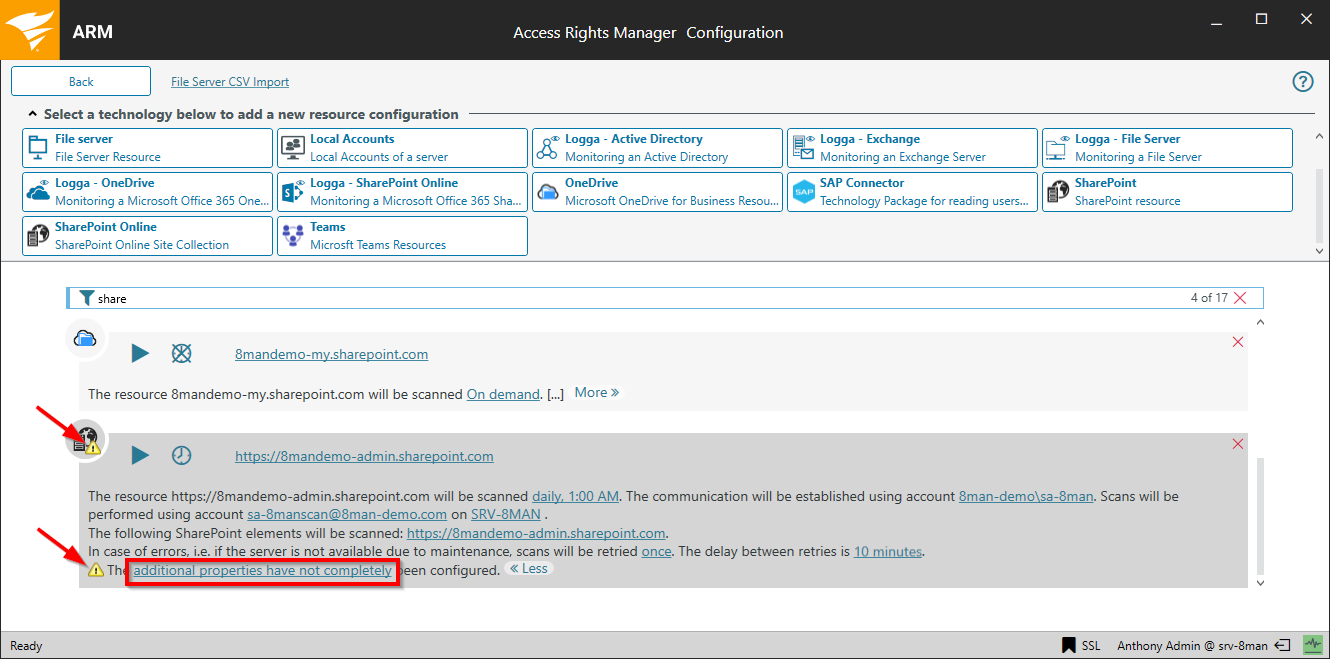Open File Server CSV Import link

click(x=230, y=82)
